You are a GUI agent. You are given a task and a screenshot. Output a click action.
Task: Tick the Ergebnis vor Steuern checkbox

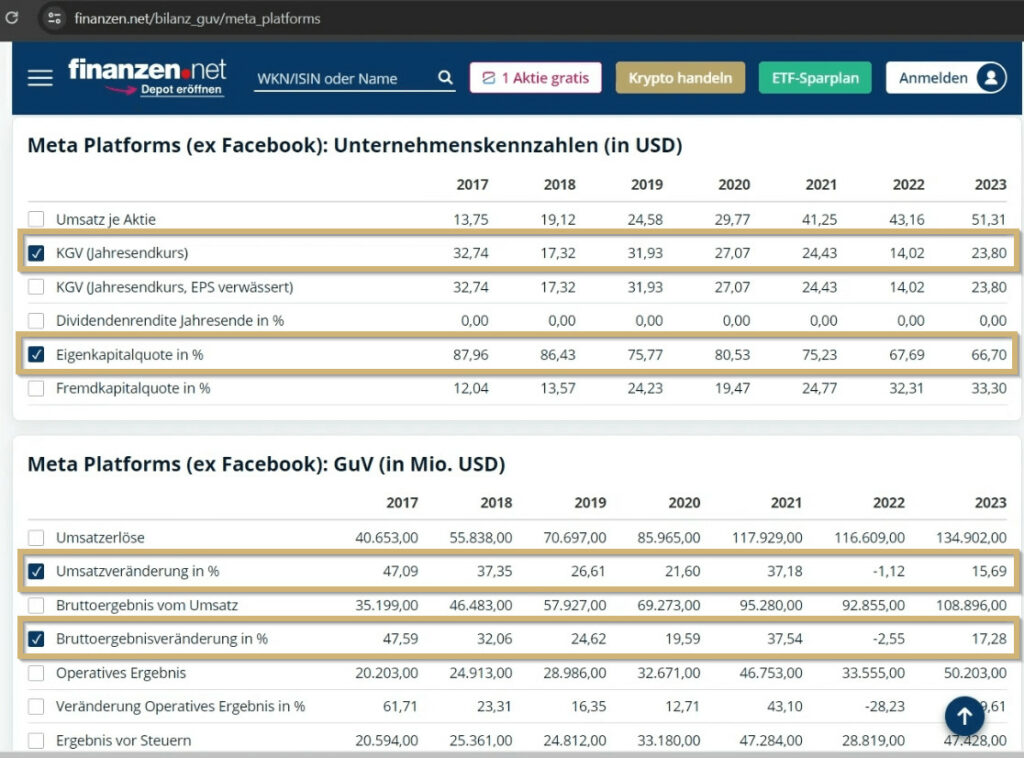[x=37, y=740]
